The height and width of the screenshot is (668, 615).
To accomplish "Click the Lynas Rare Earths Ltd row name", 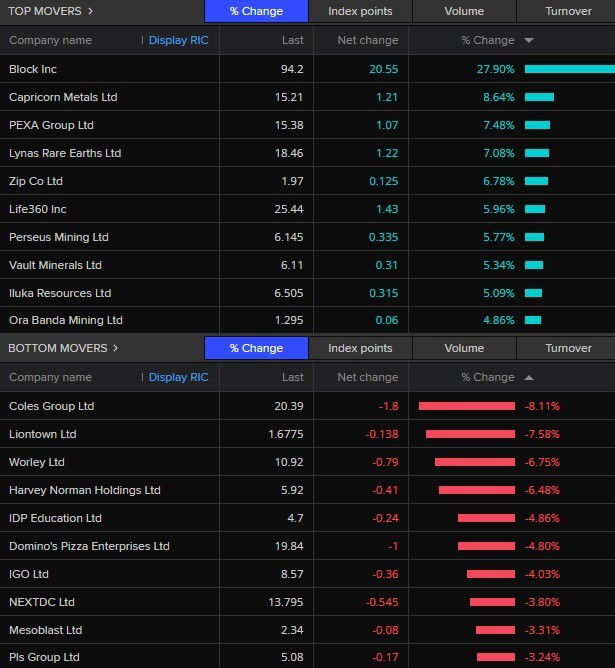I will pyautogui.click(x=65, y=153).
